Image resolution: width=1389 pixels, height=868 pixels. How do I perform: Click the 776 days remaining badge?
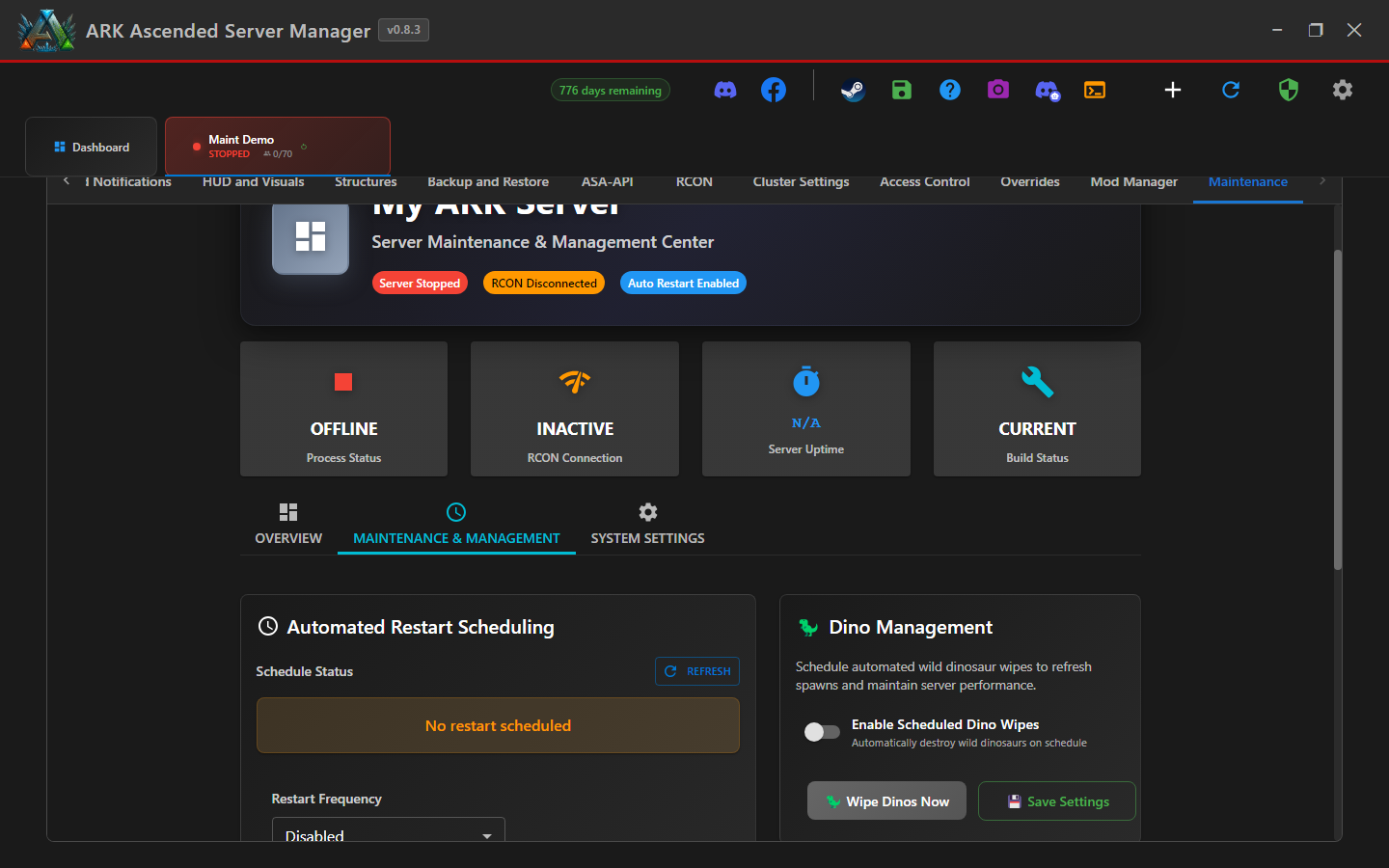point(611,90)
